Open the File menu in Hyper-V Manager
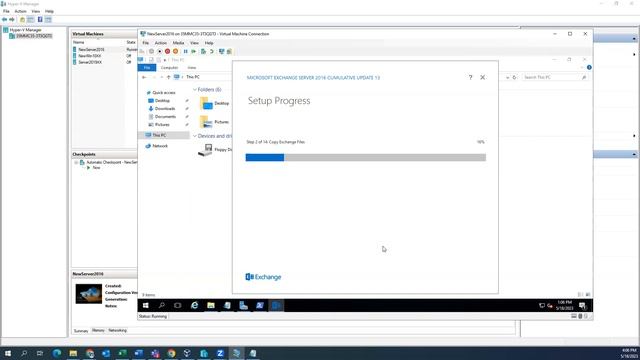640x360 pixels. click(x=6, y=11)
